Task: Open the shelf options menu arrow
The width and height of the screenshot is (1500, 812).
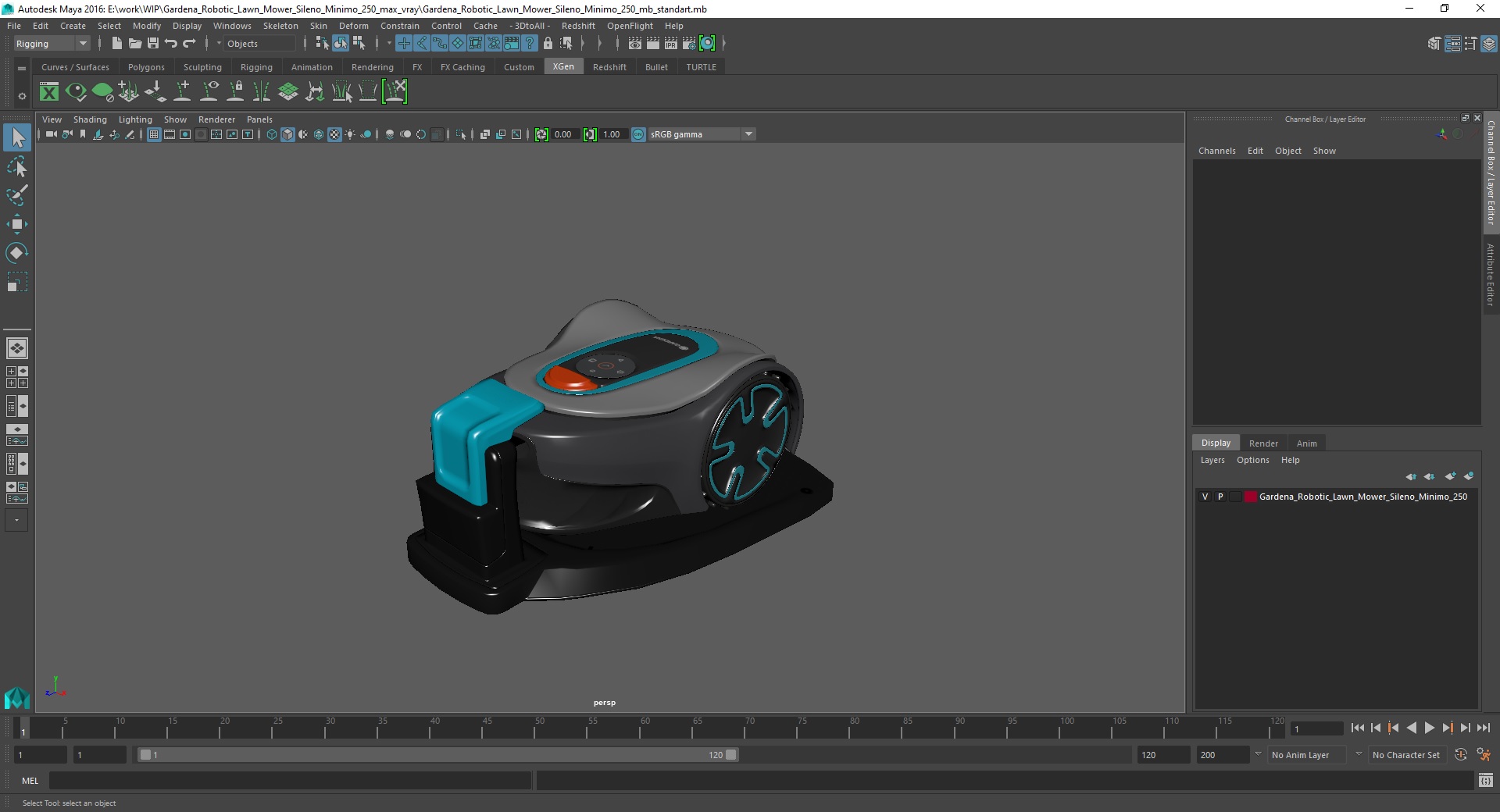Action: click(x=22, y=69)
